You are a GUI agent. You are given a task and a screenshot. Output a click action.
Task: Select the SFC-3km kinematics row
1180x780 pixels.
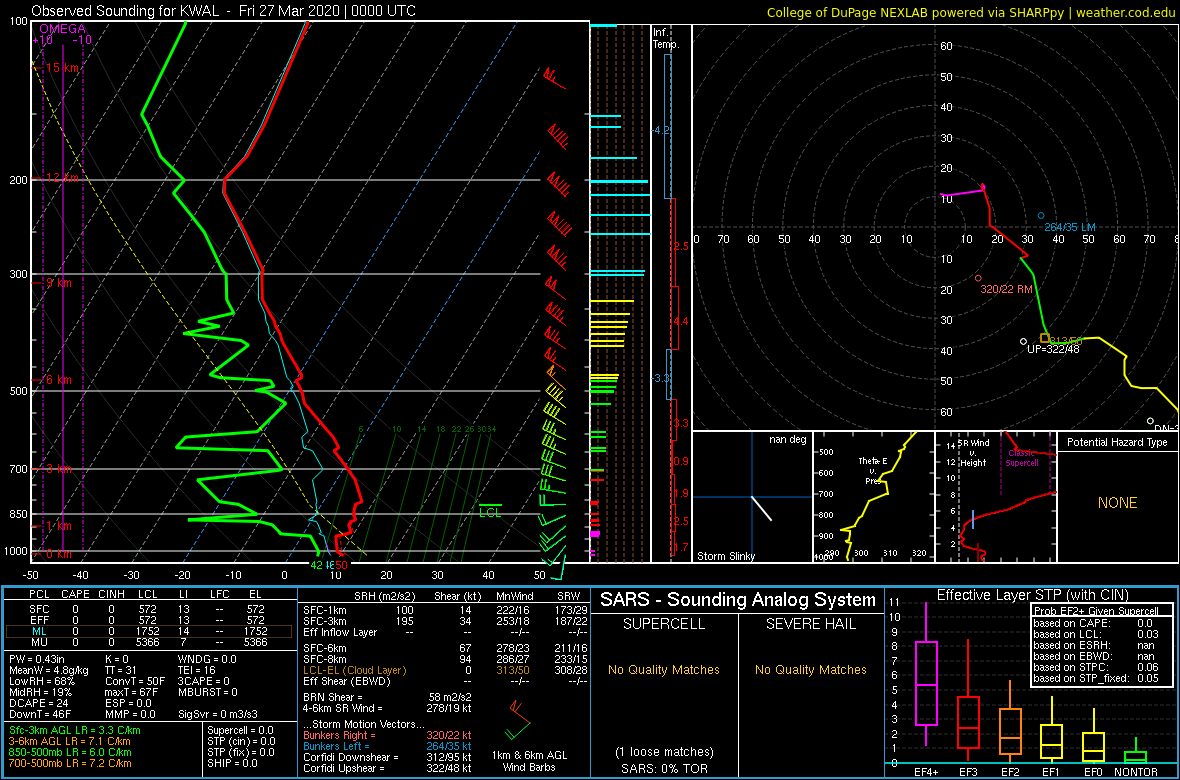point(445,620)
